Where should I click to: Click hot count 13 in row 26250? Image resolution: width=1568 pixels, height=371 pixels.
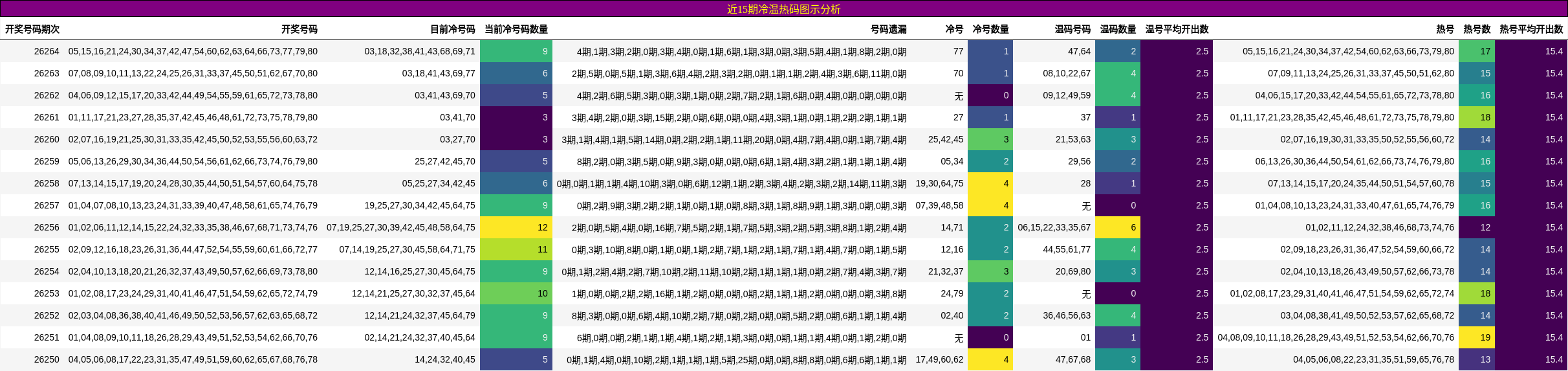1477,359
